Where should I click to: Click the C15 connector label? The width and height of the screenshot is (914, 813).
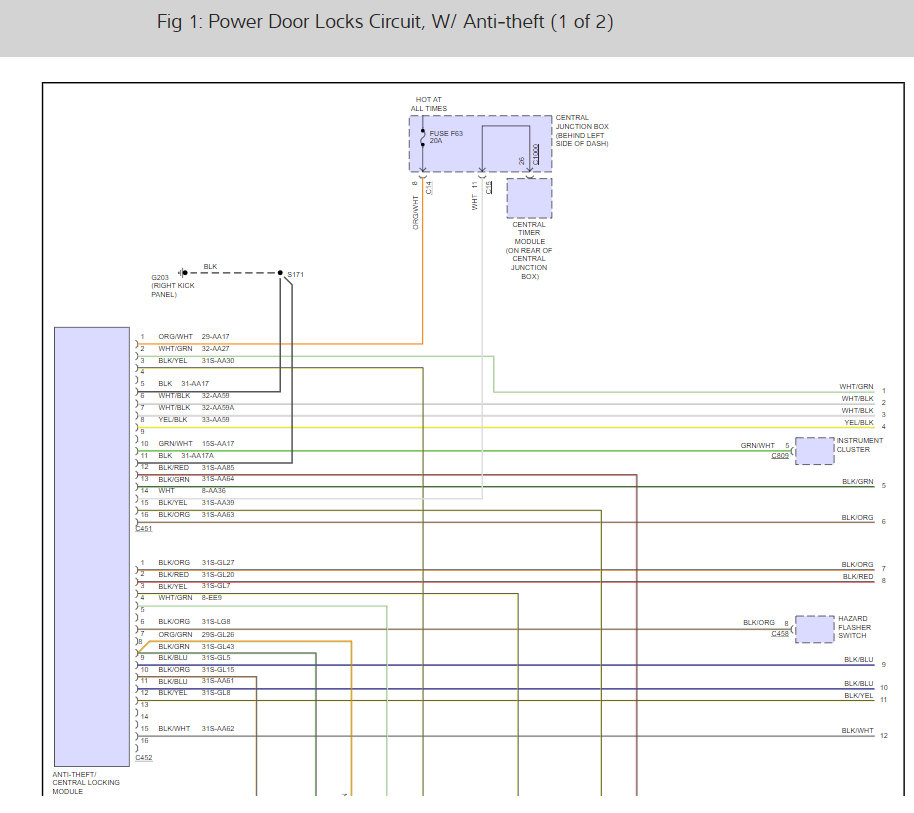[x=488, y=186]
